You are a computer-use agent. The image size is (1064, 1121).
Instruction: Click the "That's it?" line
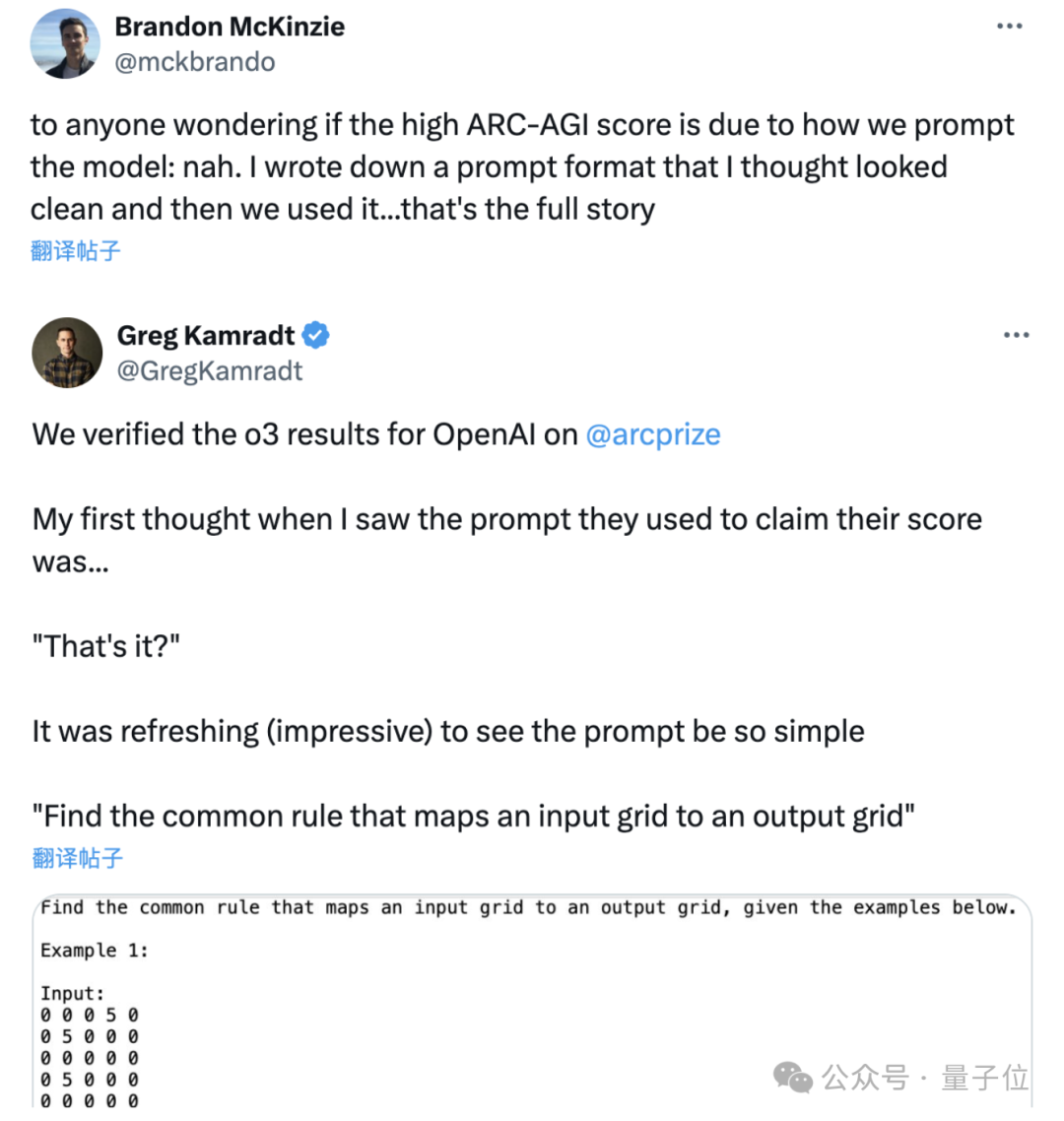point(105,646)
